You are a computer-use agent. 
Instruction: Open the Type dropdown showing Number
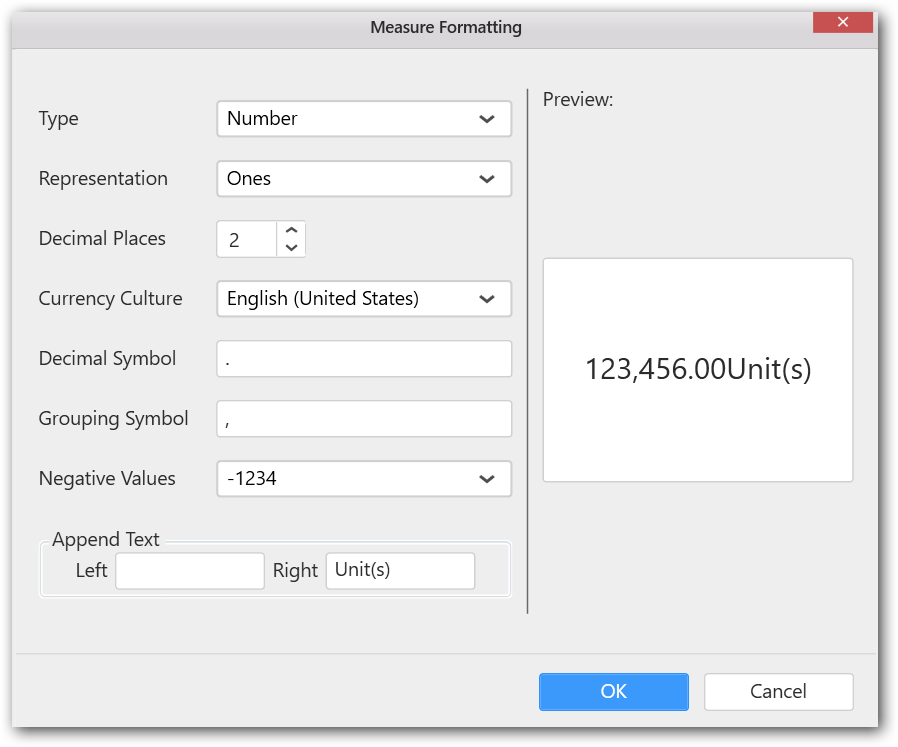363,119
